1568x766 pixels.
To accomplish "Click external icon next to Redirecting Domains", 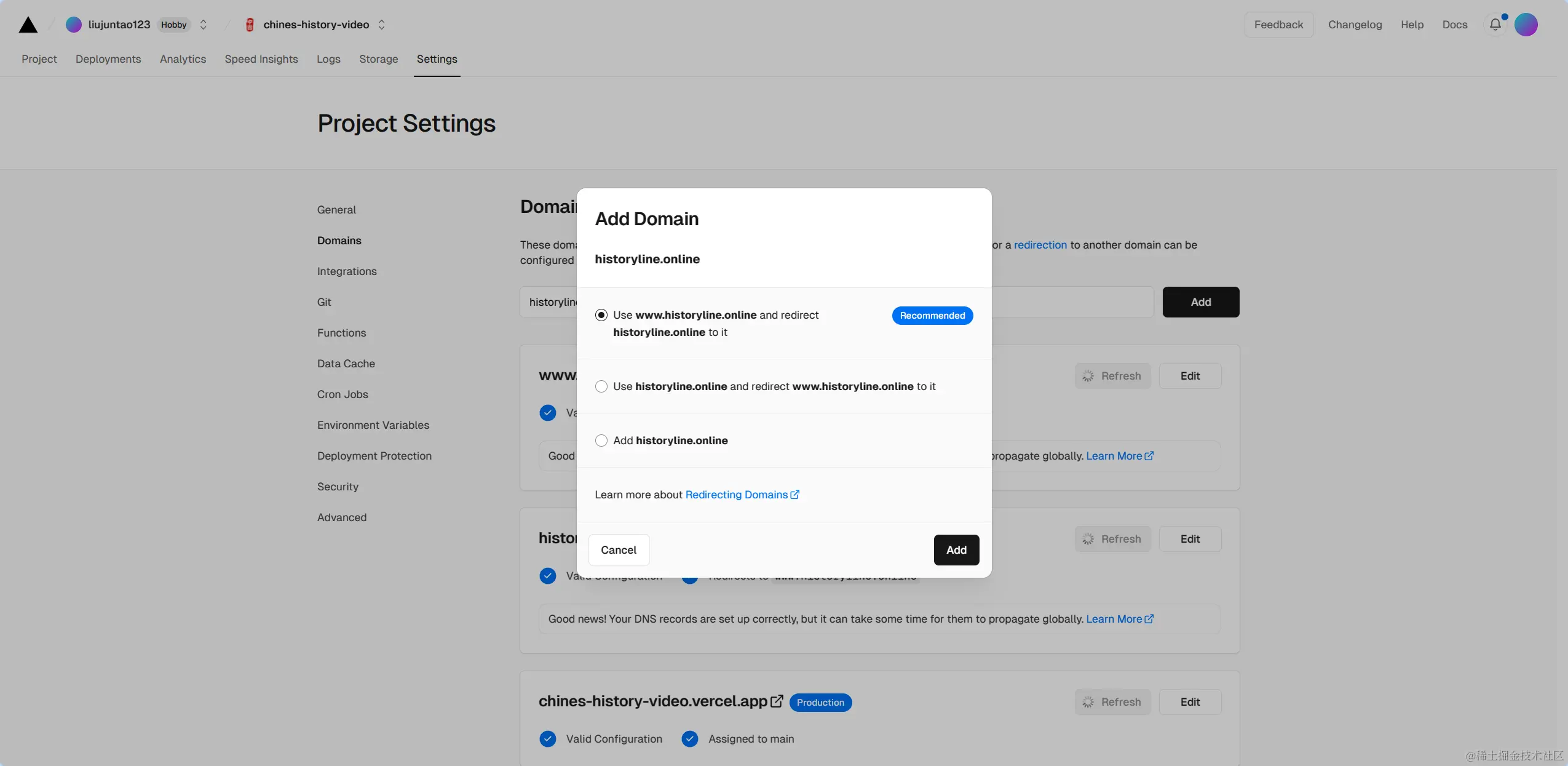I will point(795,495).
